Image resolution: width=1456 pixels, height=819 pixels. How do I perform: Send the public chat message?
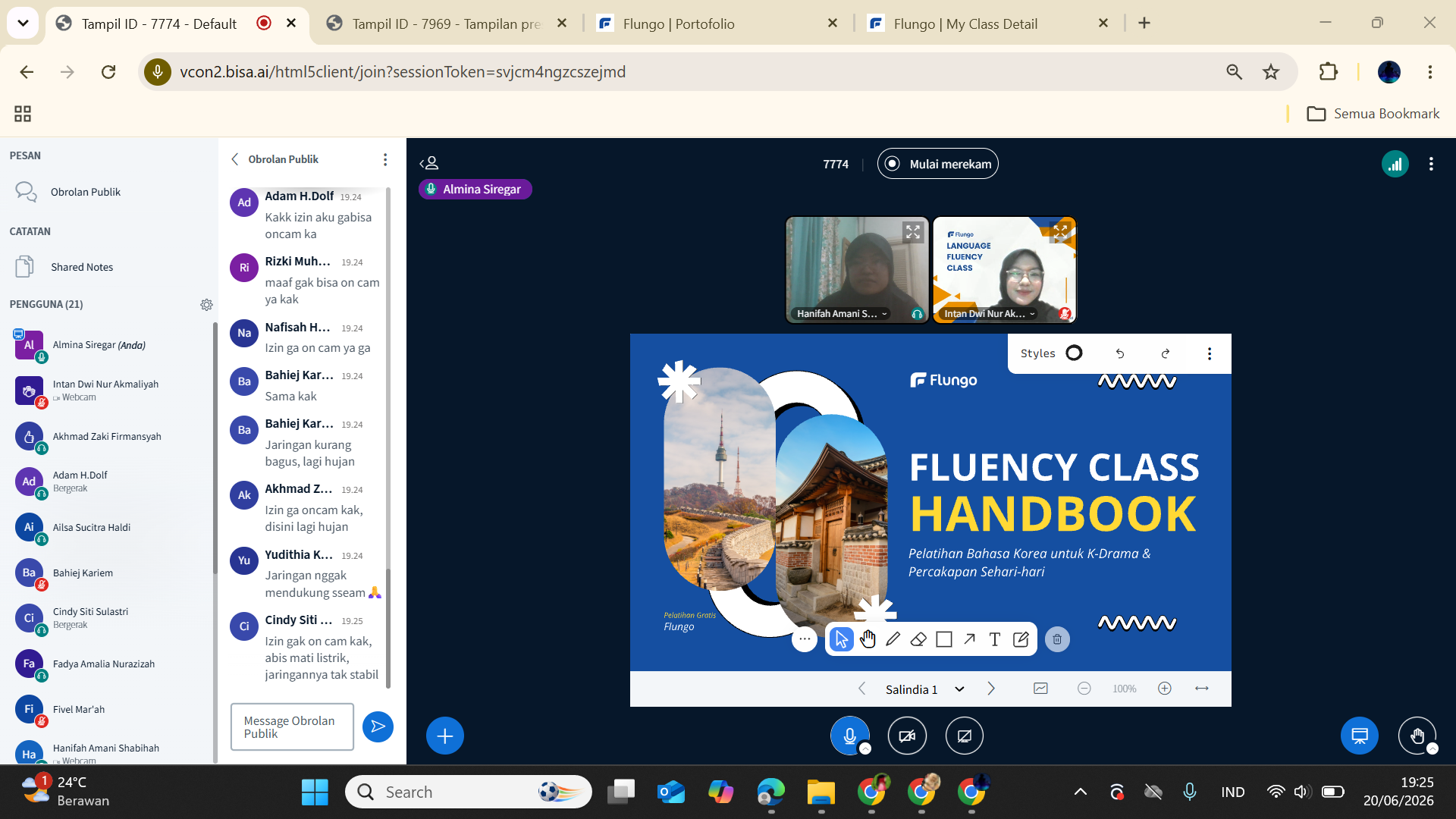[378, 726]
